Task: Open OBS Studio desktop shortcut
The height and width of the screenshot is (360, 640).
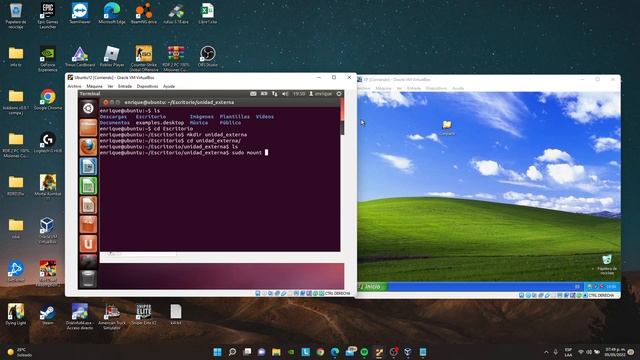Action: [207, 56]
